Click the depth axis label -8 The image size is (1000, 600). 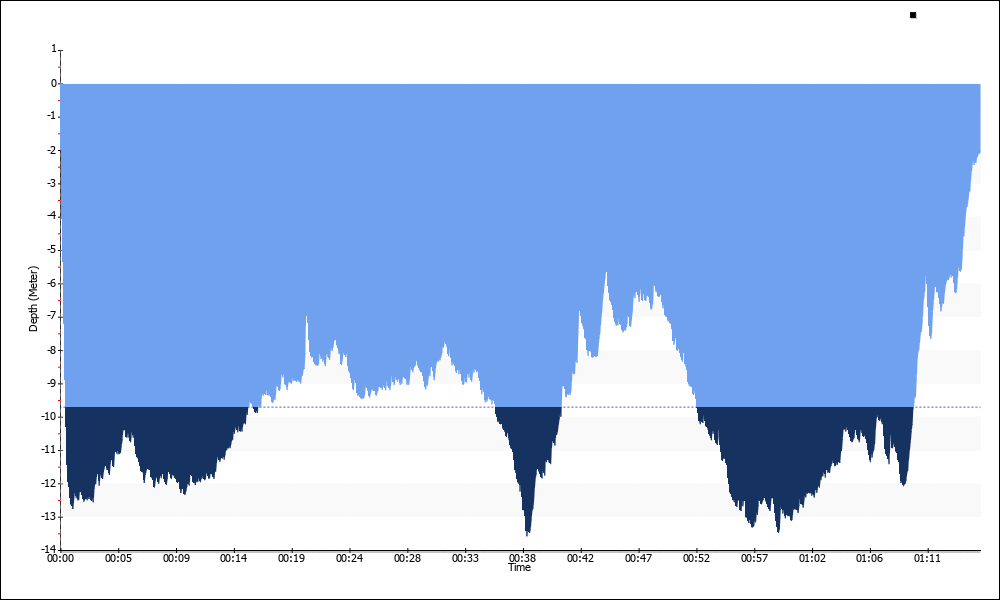tap(52, 349)
